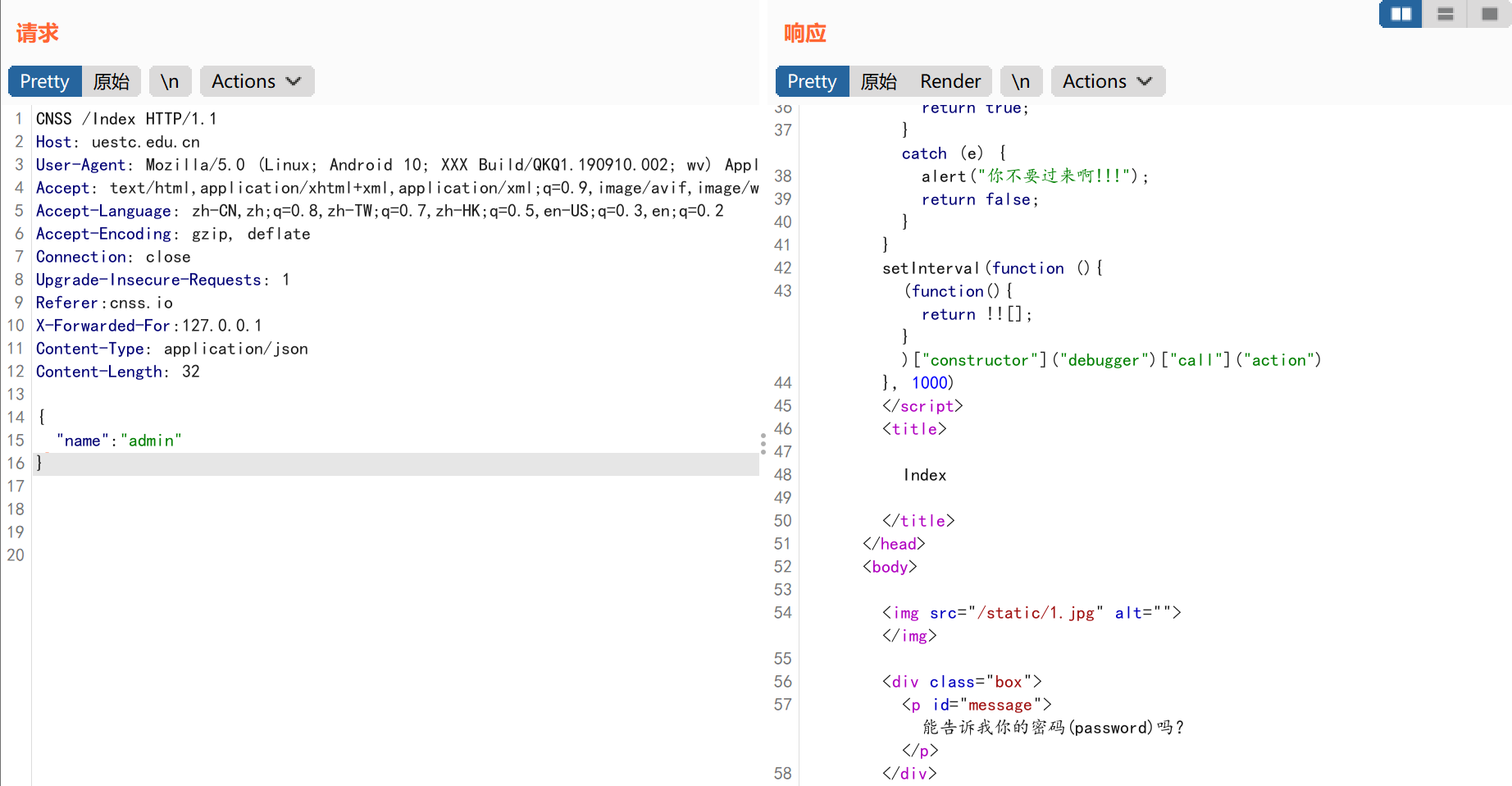Switch to combined single-pane layout icon
This screenshot has height=786, width=1512.
point(1489,14)
